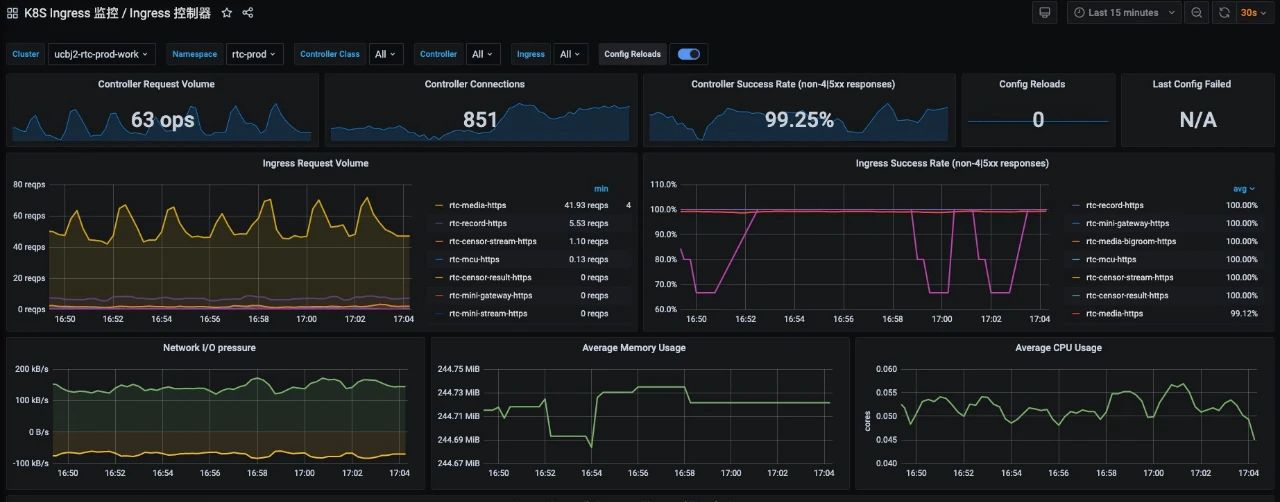Click the dashboard grid icon beside title

(x=13, y=13)
